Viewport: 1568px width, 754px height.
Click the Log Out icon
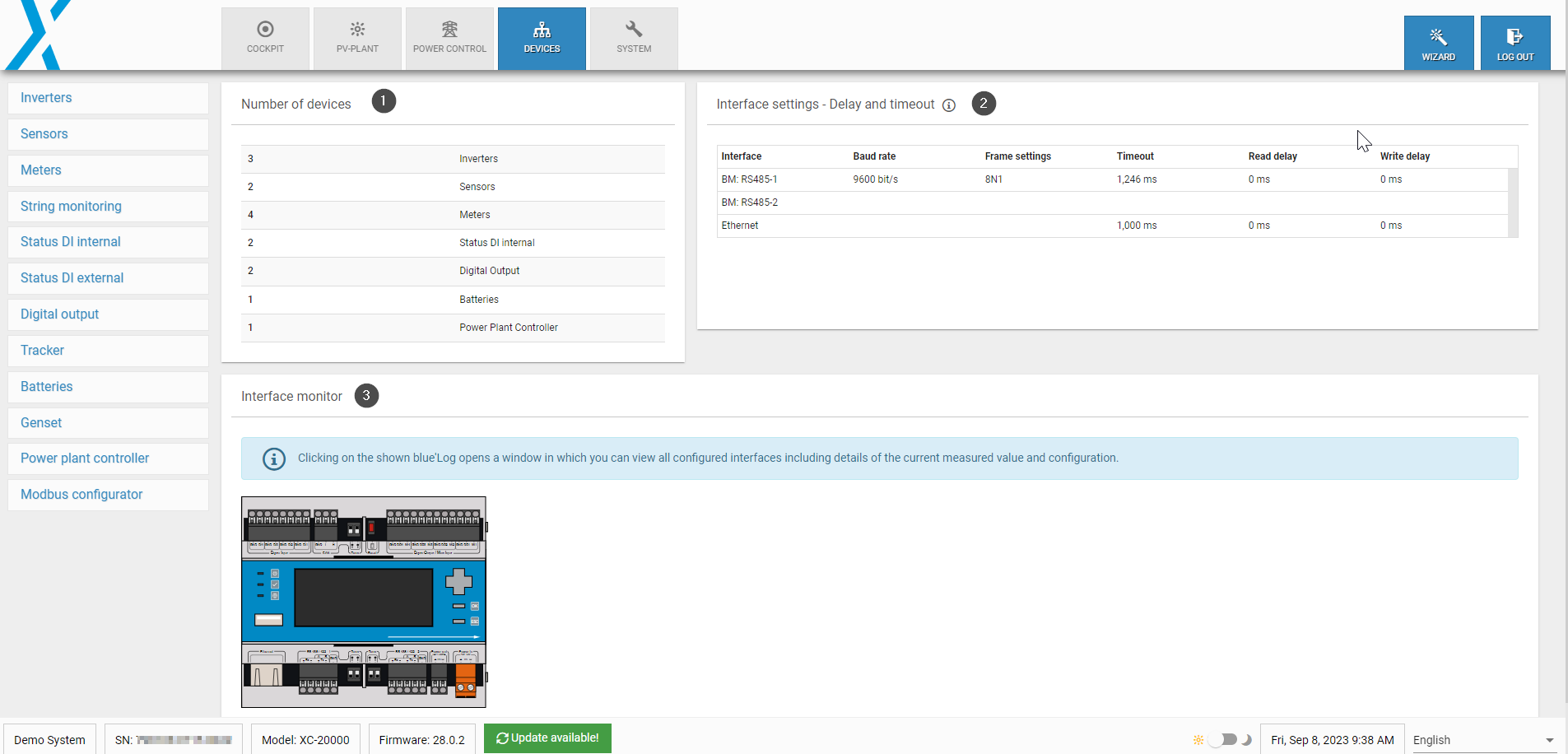point(1514,36)
